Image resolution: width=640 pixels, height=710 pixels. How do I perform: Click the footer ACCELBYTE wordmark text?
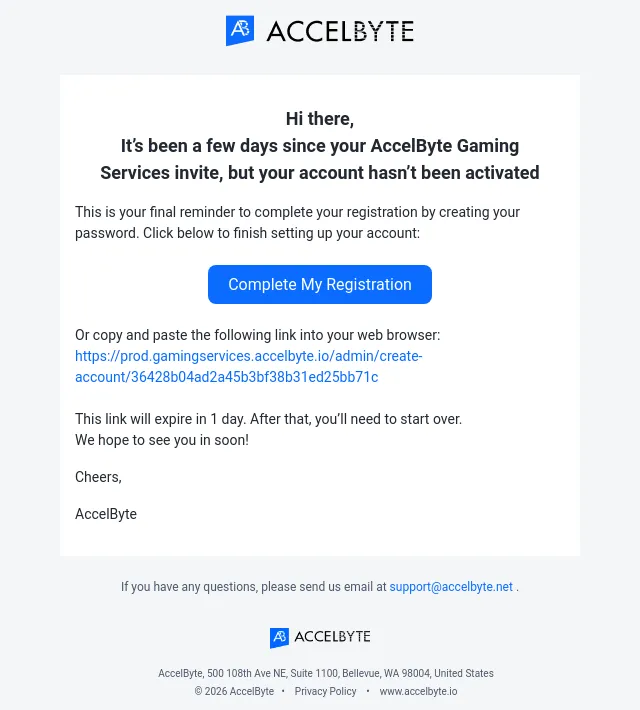click(x=332, y=637)
